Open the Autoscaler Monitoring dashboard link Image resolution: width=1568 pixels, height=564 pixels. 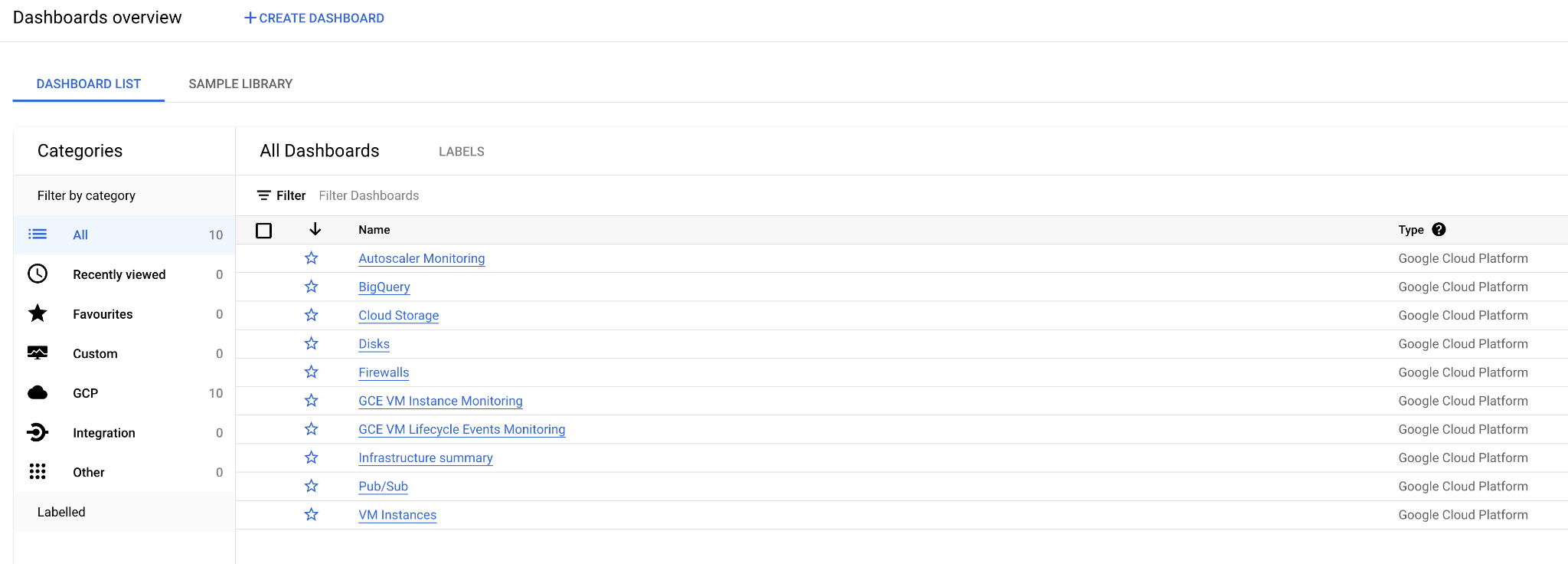coord(421,258)
